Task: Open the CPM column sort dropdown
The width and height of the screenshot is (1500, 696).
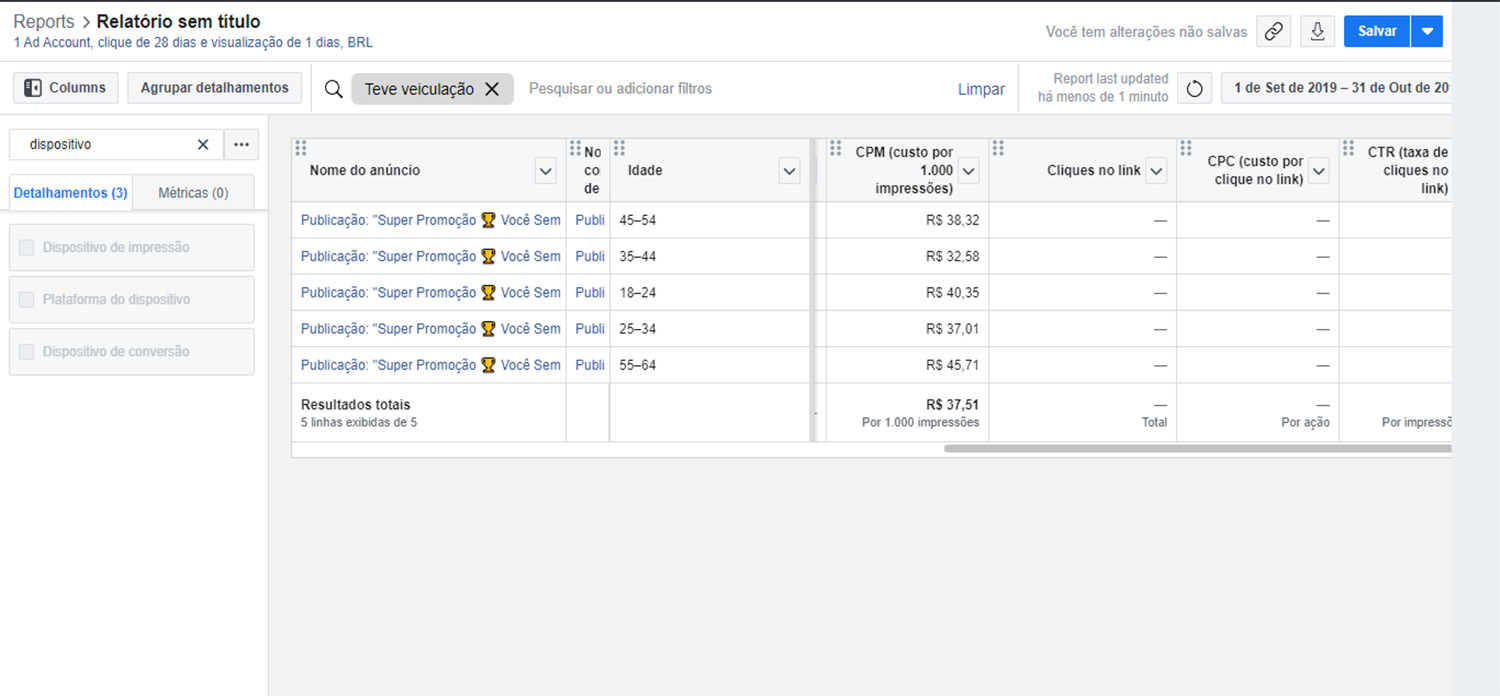Action: [968, 171]
